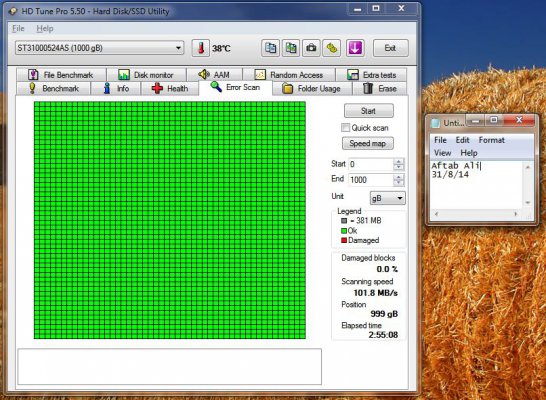Enable the Quick scan checkbox

(x=345, y=128)
